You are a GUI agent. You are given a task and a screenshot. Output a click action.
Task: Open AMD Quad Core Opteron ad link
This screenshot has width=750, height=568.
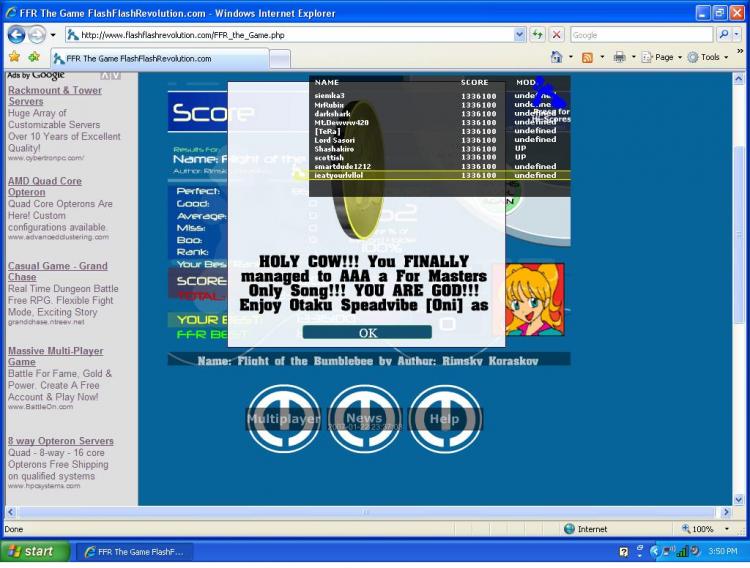44,187
